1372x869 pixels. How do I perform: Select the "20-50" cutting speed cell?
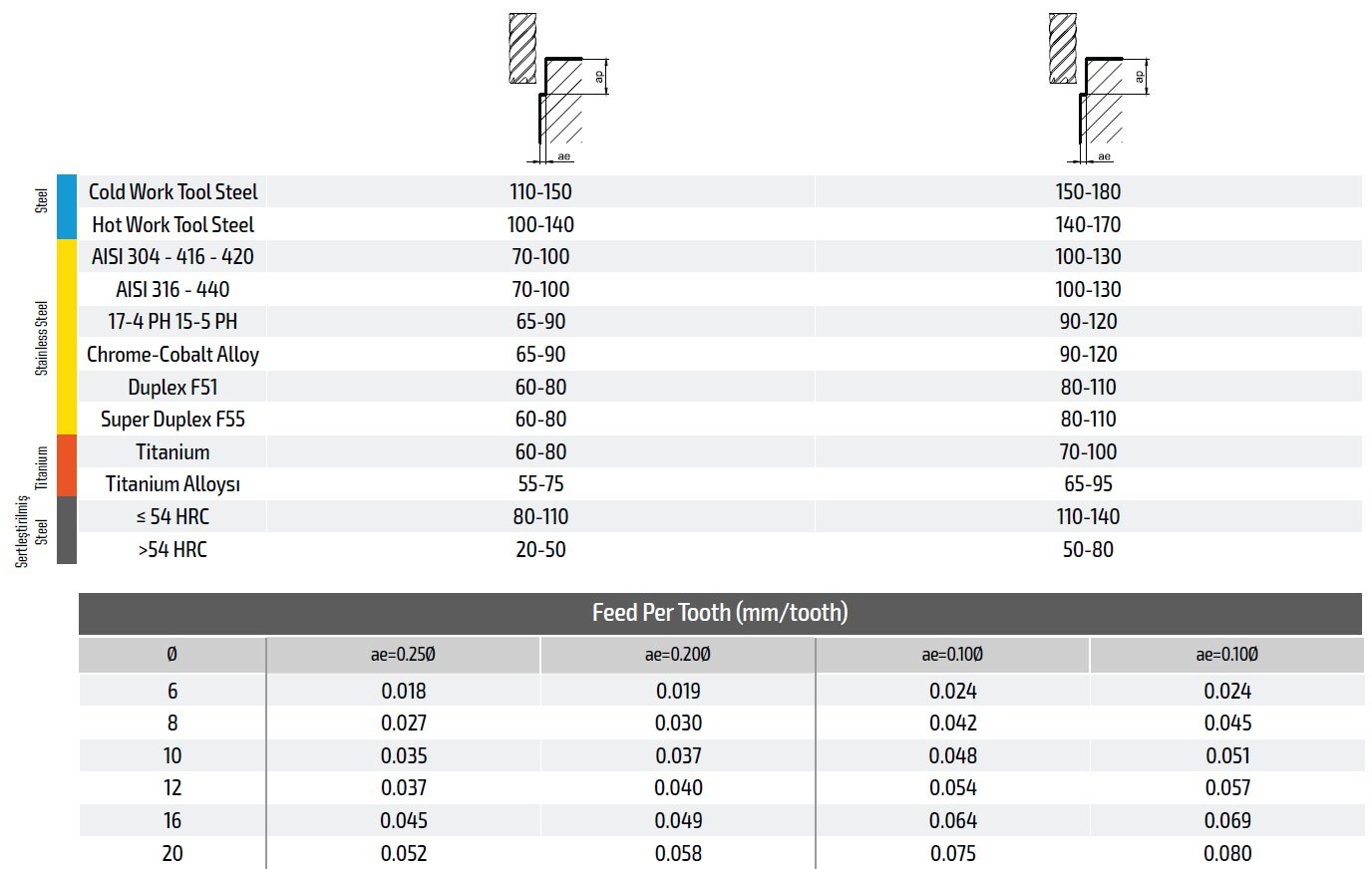tap(540, 549)
